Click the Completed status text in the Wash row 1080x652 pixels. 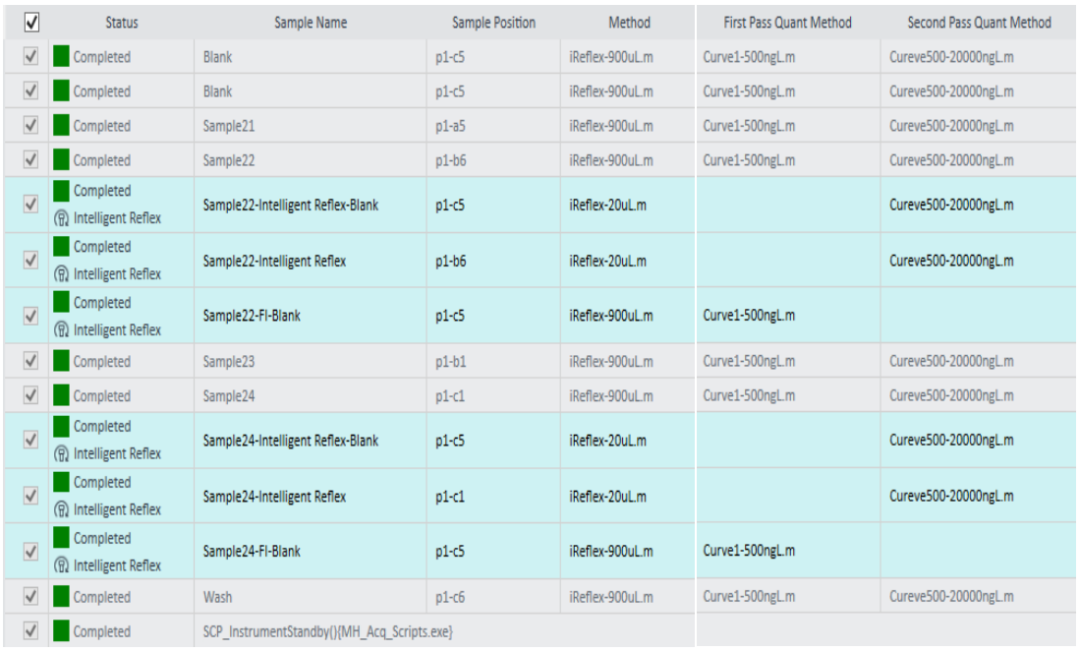(102, 596)
